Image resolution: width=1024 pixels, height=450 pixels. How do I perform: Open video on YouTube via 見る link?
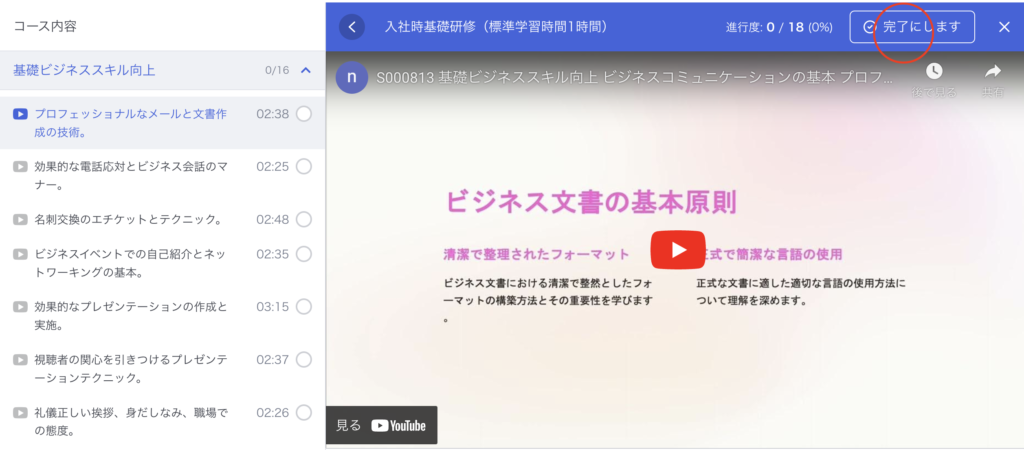pyautogui.click(x=381, y=425)
